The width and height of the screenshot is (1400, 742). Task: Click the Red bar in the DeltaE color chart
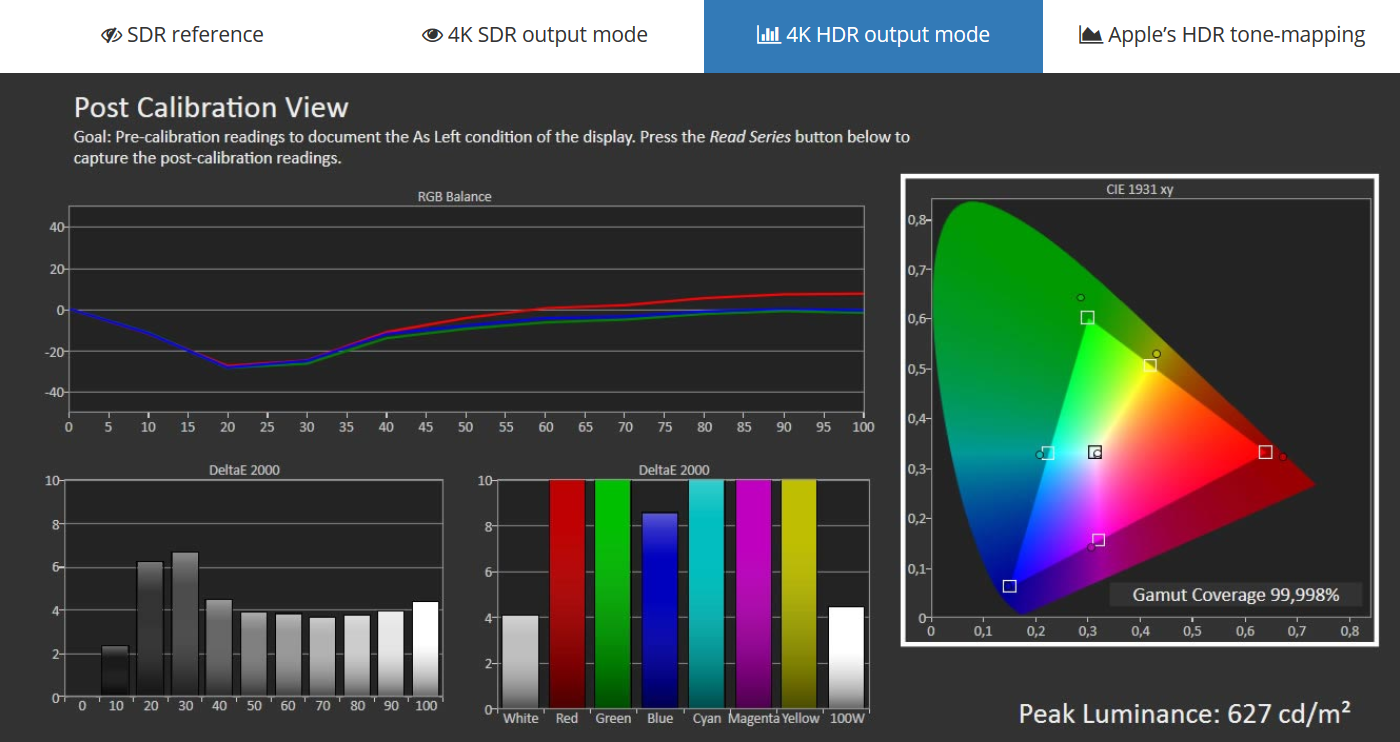[566, 593]
